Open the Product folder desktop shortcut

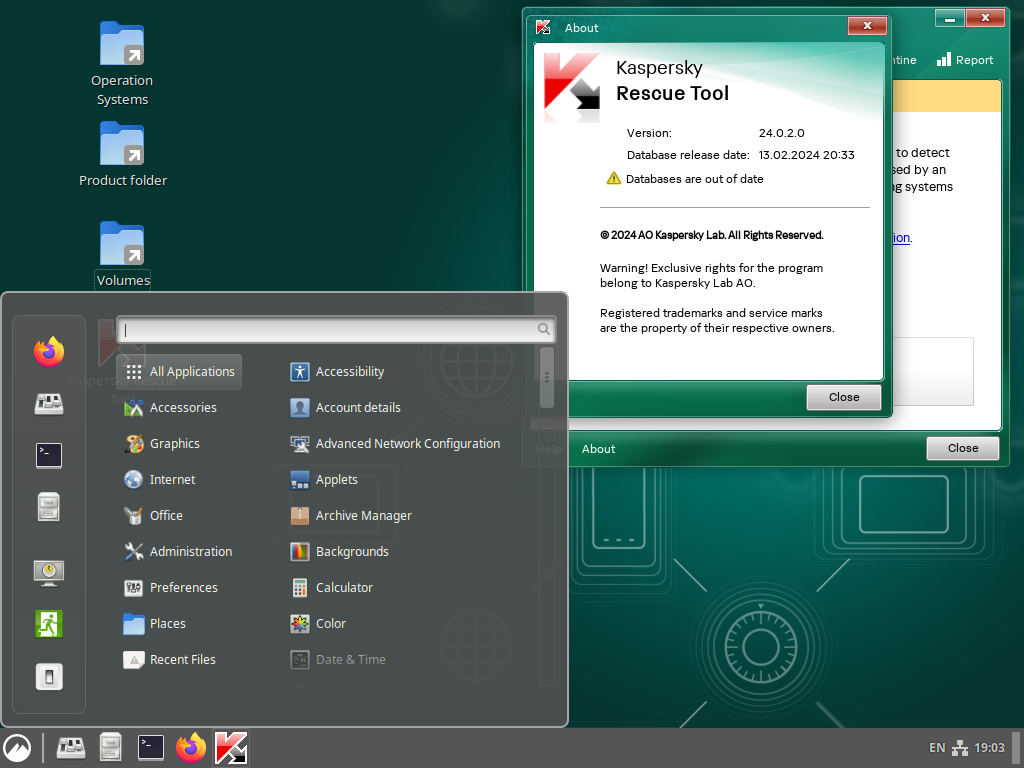pyautogui.click(x=123, y=154)
